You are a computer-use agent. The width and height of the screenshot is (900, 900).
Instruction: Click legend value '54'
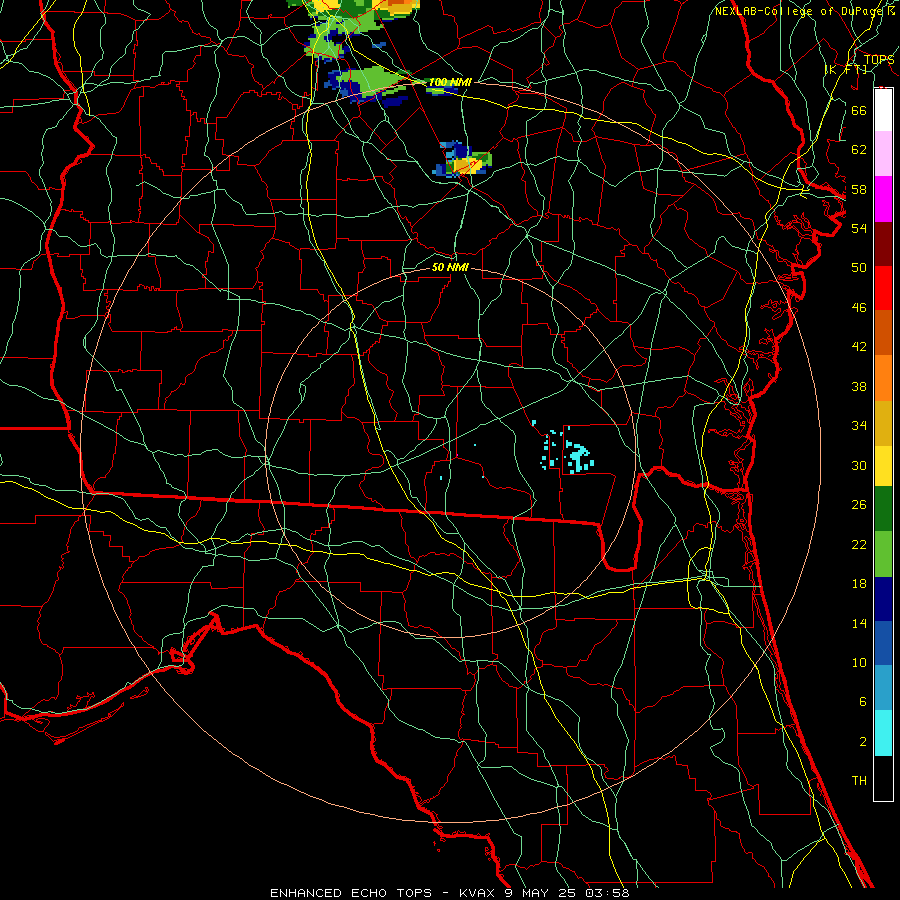point(859,228)
